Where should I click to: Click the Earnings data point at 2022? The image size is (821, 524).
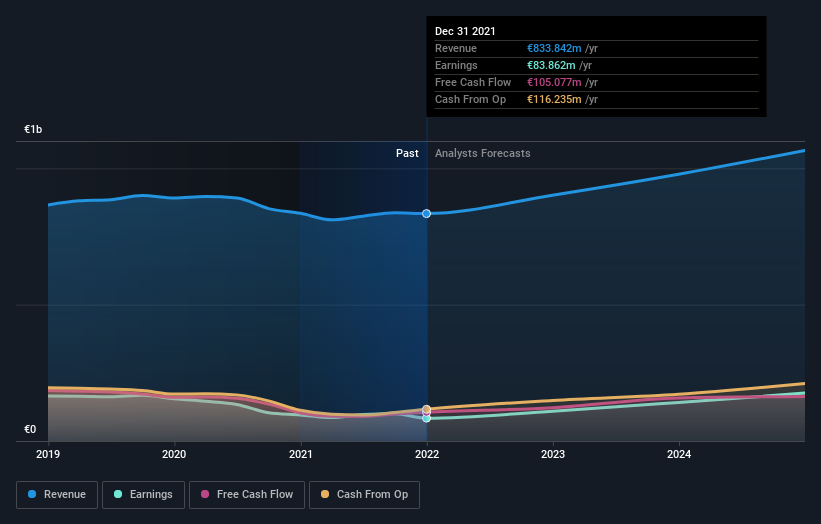(427, 418)
